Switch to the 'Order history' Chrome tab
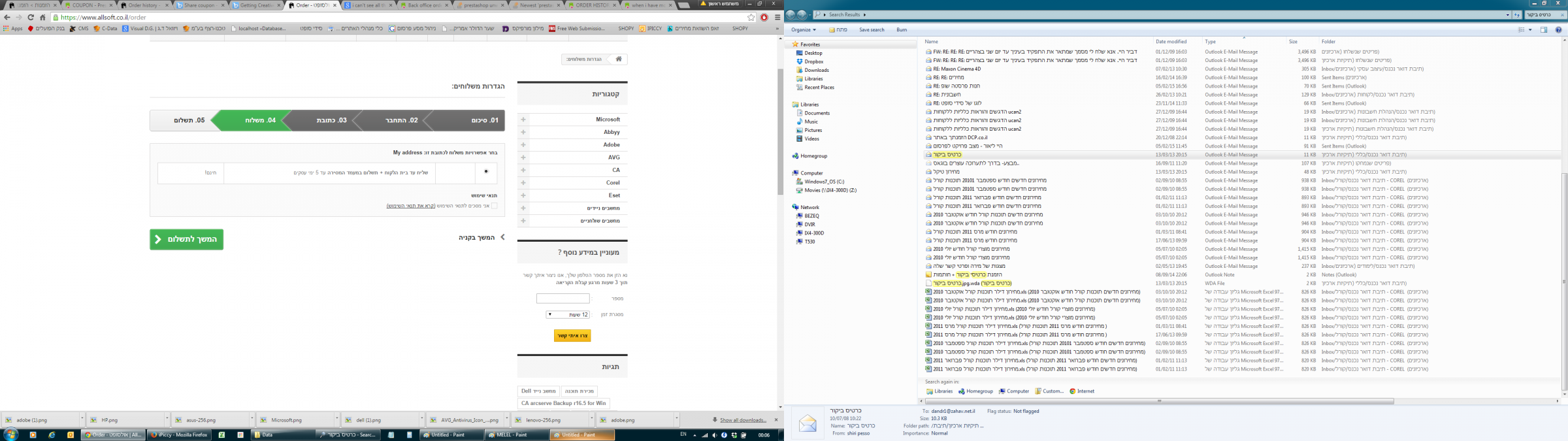The image size is (1568, 441). [144, 5]
